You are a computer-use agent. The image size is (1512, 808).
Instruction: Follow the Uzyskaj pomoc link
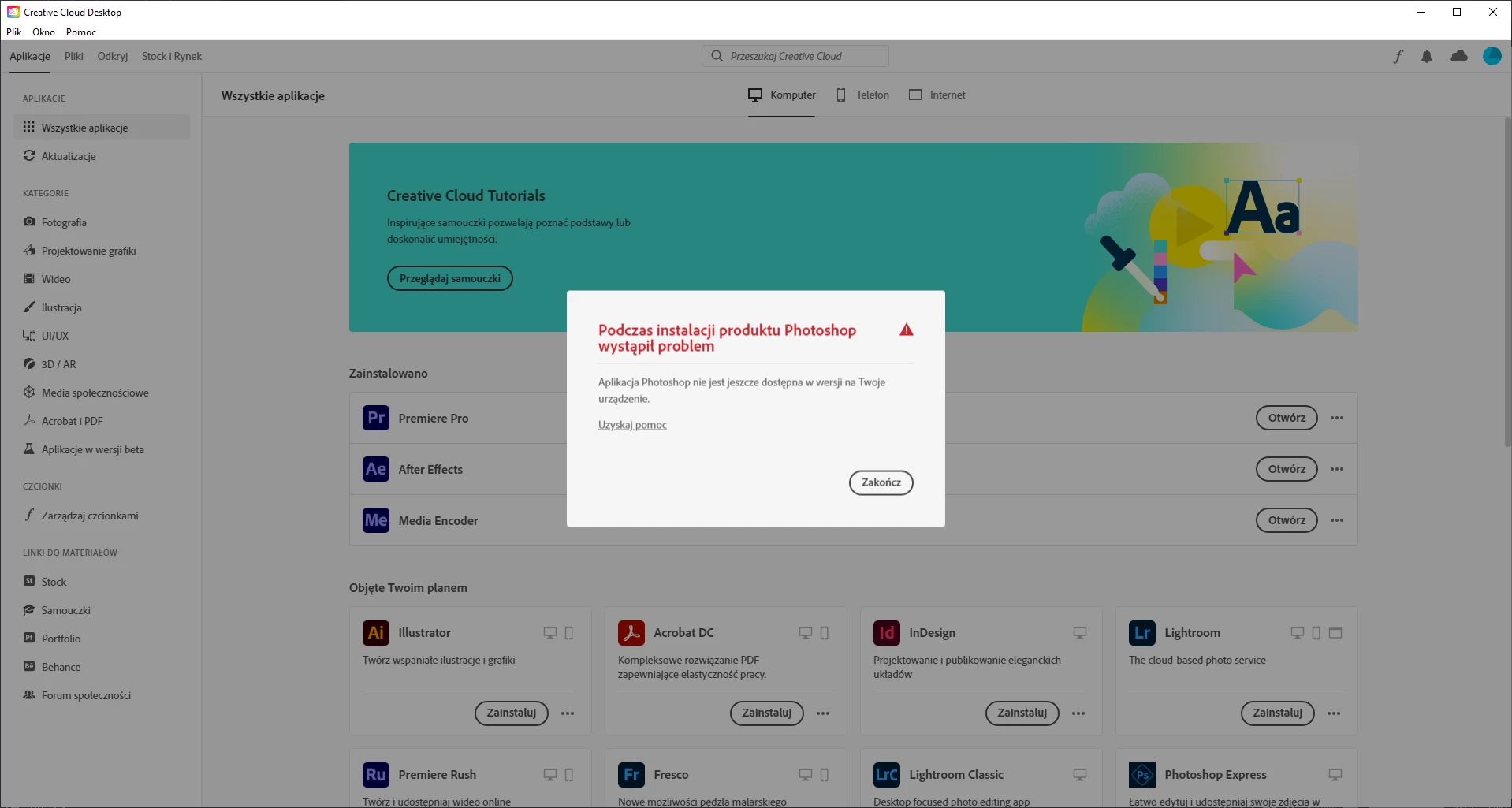tap(632, 425)
